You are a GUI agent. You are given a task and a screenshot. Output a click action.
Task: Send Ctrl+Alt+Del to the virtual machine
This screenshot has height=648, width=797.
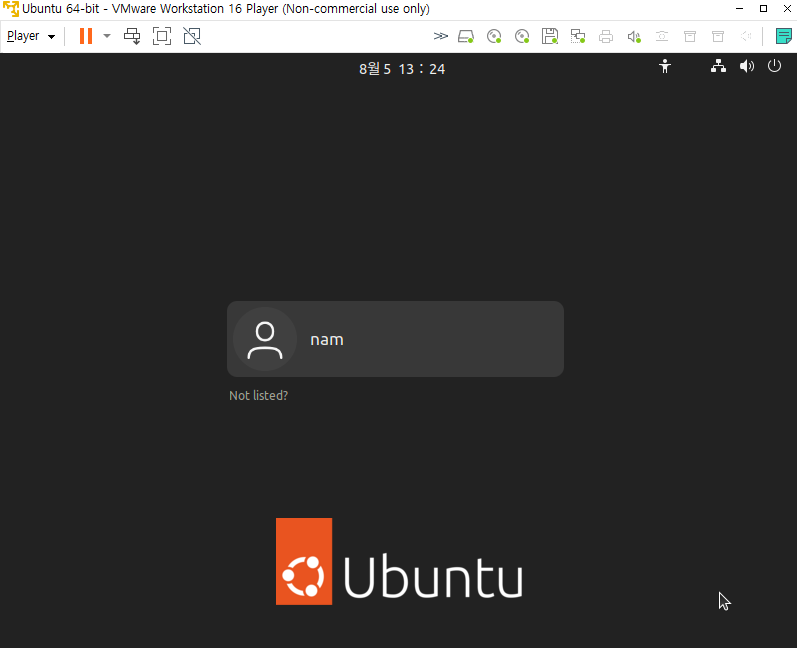coord(132,36)
